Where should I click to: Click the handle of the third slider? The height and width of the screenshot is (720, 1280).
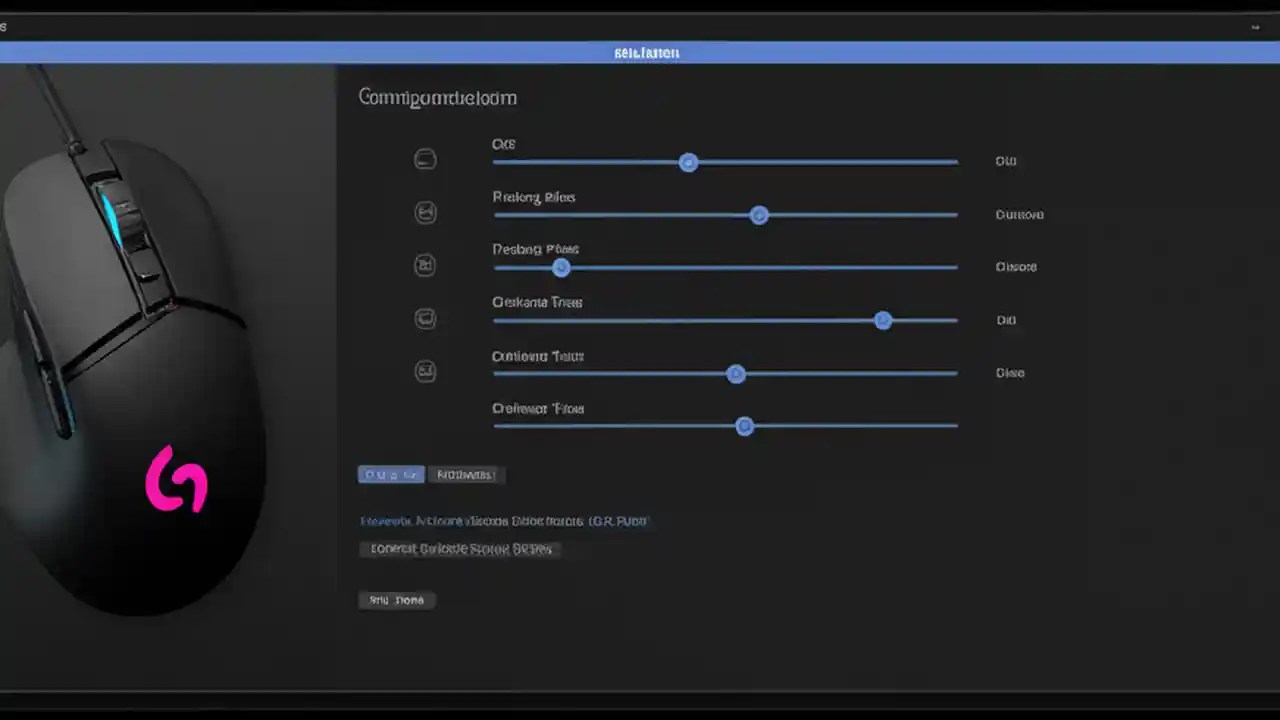pos(561,267)
